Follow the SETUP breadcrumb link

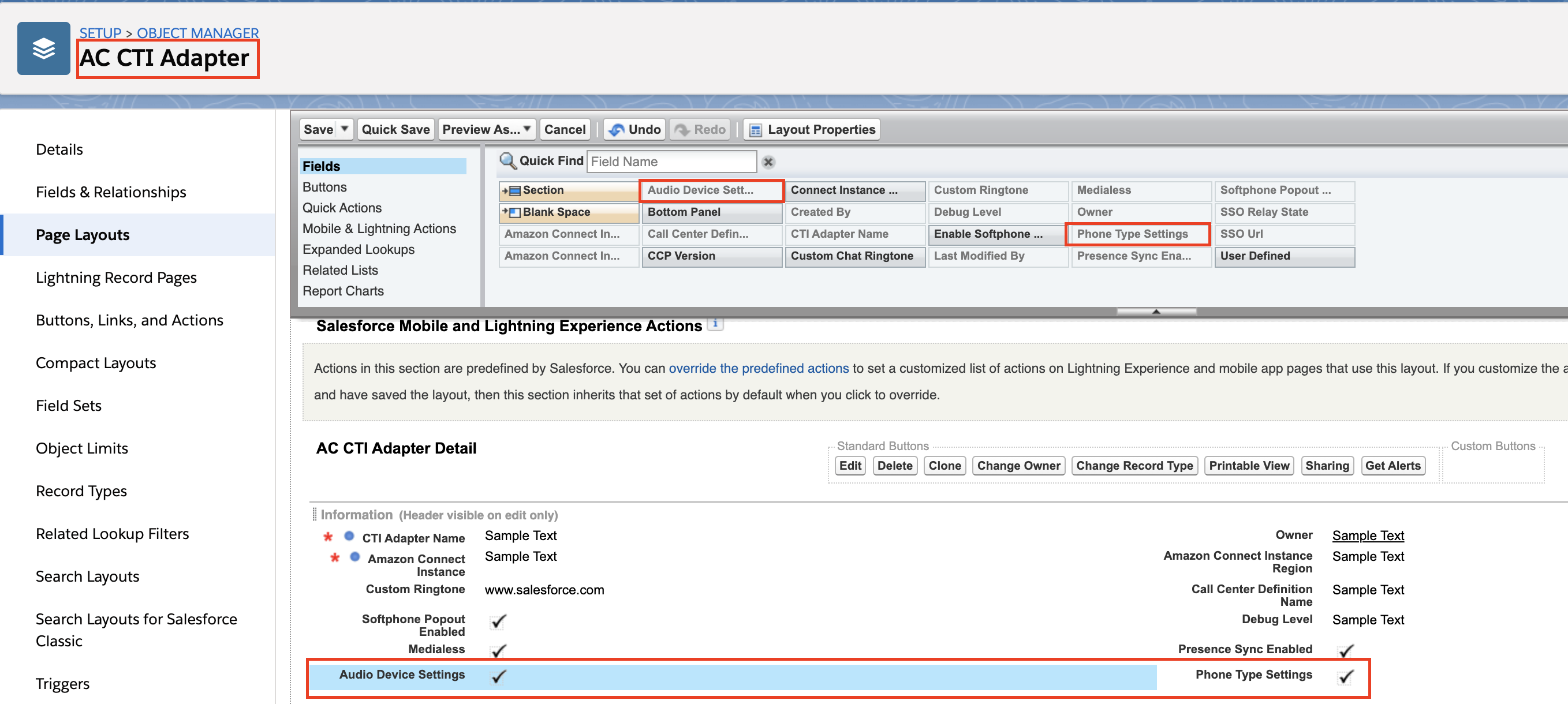pos(100,32)
